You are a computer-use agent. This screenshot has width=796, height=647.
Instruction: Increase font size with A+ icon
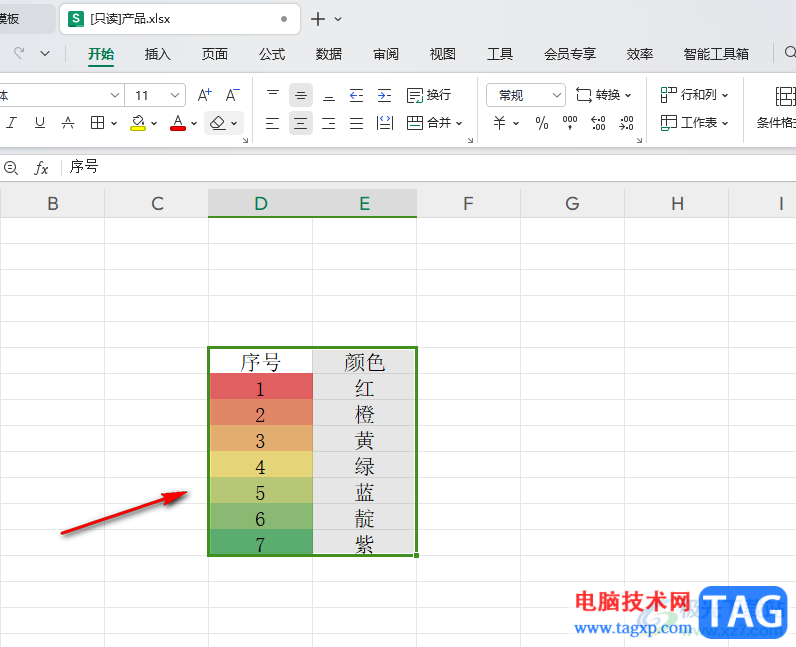(205, 95)
